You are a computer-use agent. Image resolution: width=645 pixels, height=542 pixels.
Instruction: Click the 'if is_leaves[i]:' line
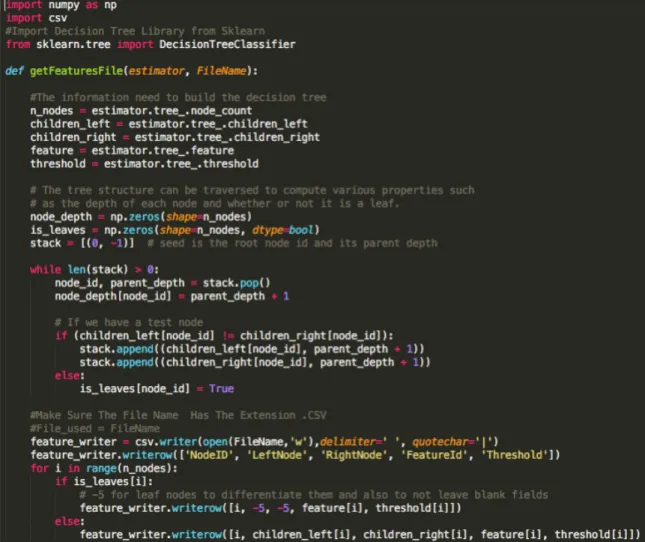[x=104, y=482]
